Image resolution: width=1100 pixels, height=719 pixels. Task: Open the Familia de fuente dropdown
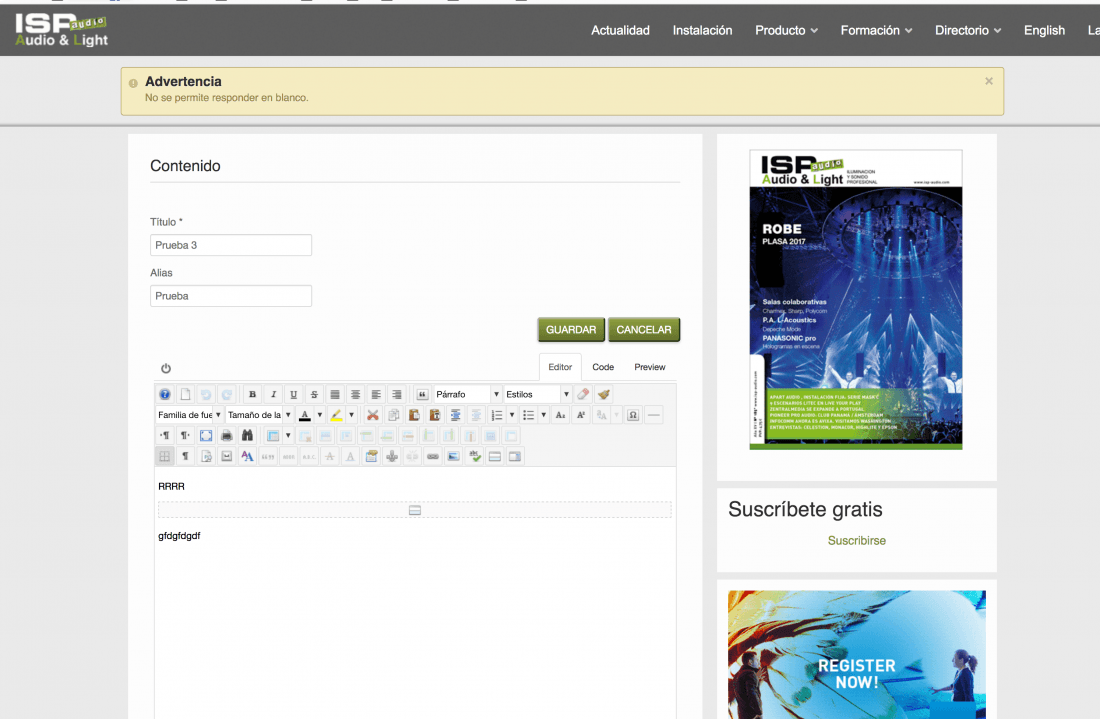(x=189, y=415)
